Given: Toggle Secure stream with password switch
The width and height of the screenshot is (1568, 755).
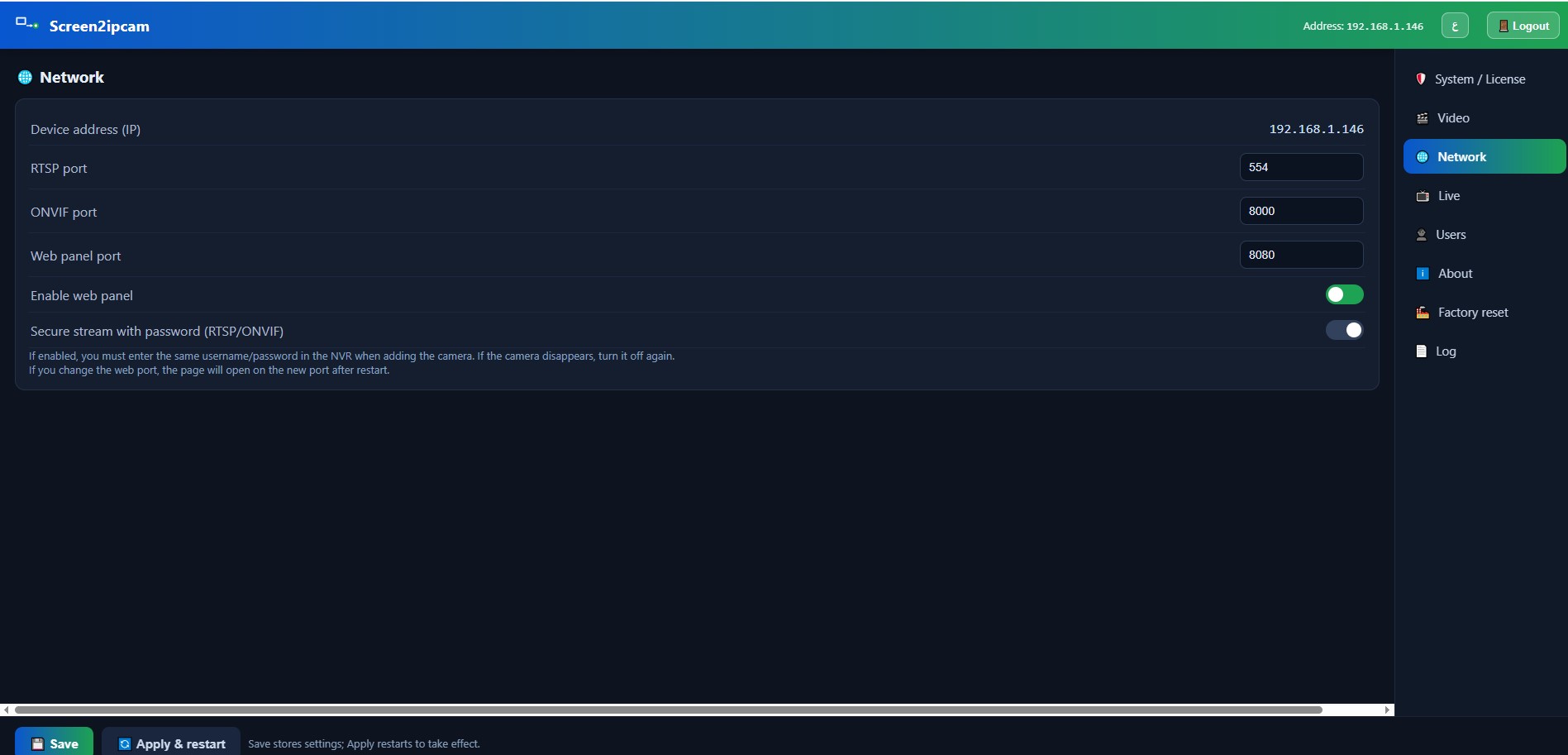Looking at the screenshot, I should point(1345,330).
